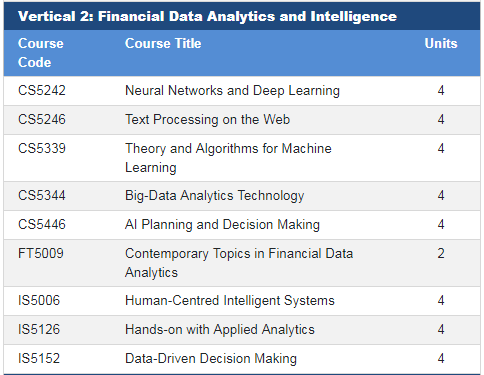Click AI Planning and Decision Making title
Image resolution: width=484 pixels, height=375 pixels.
[x=222, y=225]
